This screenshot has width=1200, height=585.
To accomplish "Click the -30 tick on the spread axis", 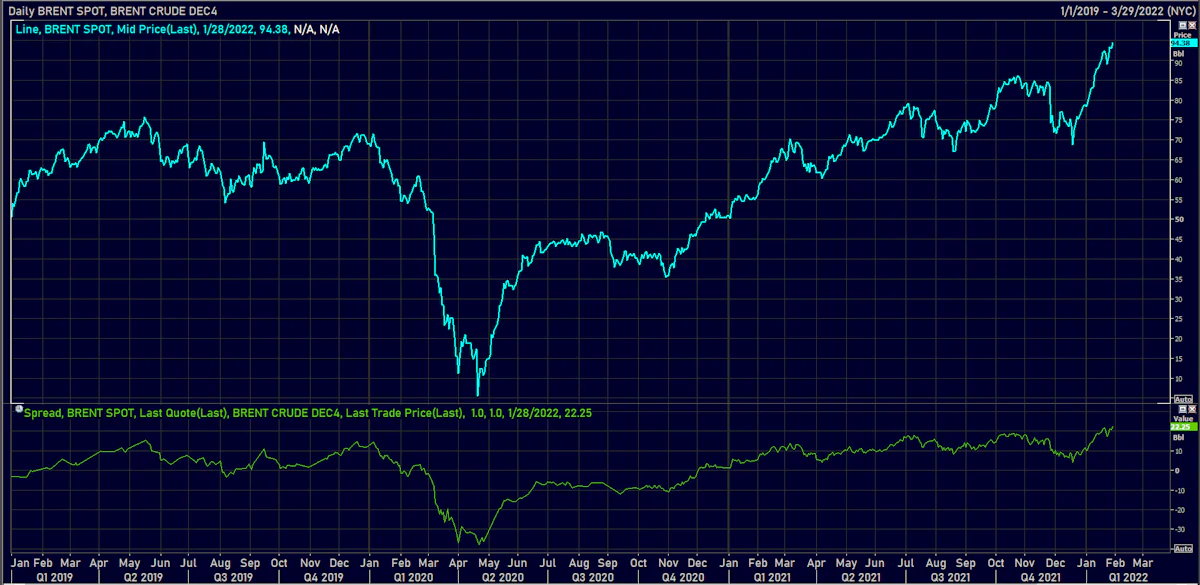I will 1181,530.
